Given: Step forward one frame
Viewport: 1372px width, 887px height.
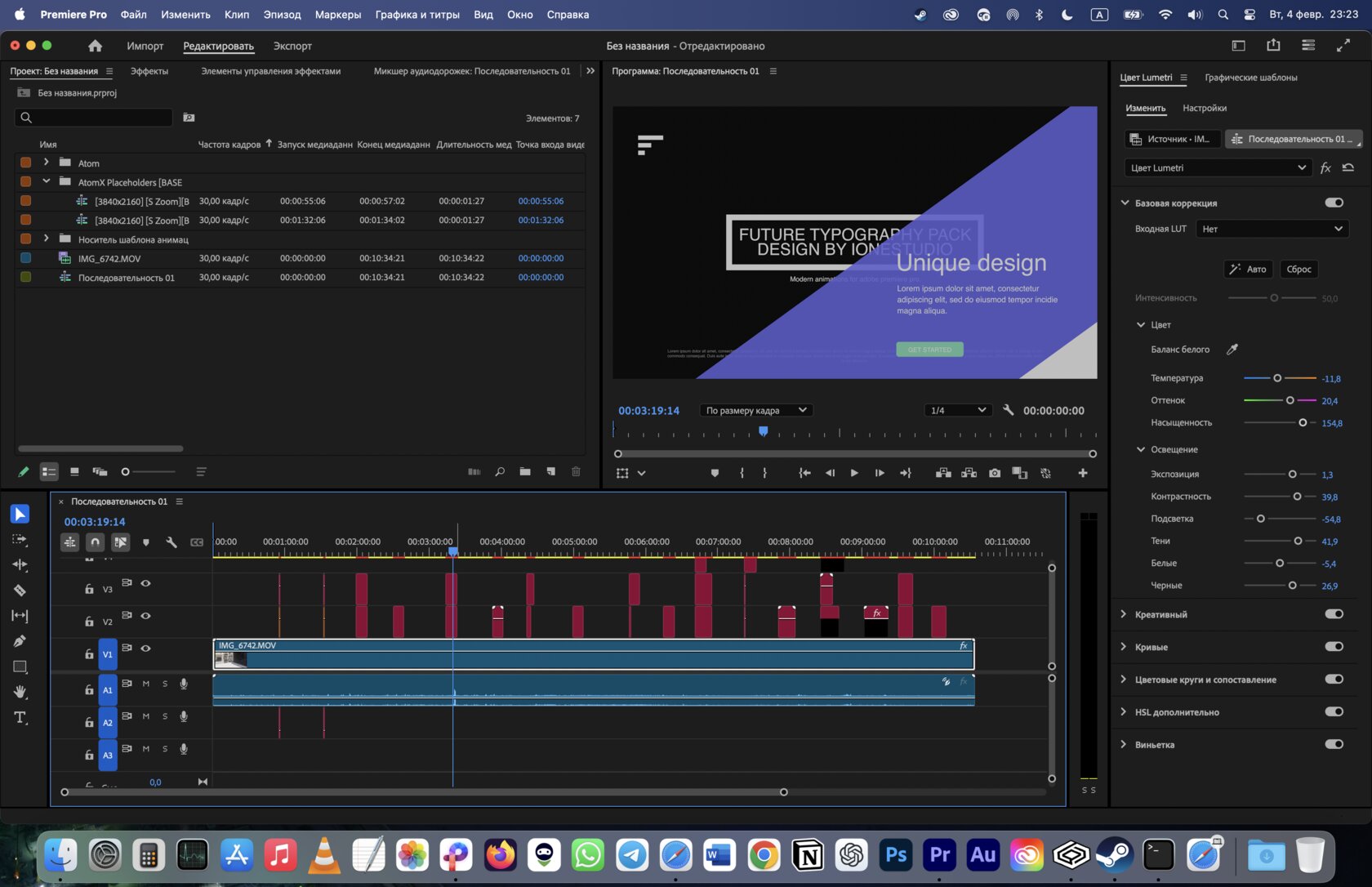Looking at the screenshot, I should tap(880, 473).
